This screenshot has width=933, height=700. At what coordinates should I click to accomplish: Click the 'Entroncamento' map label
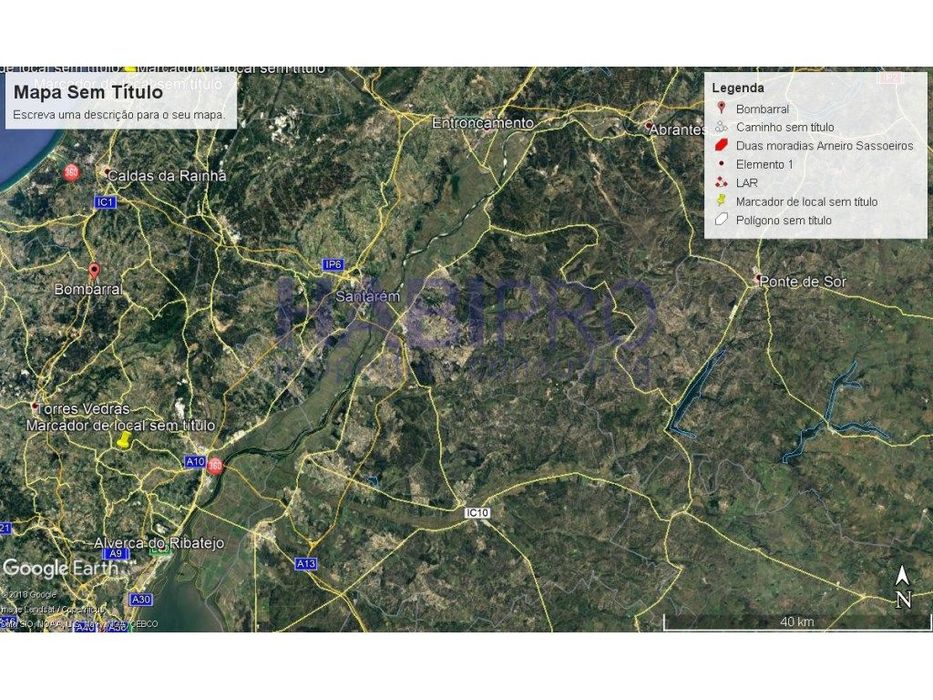(x=483, y=123)
